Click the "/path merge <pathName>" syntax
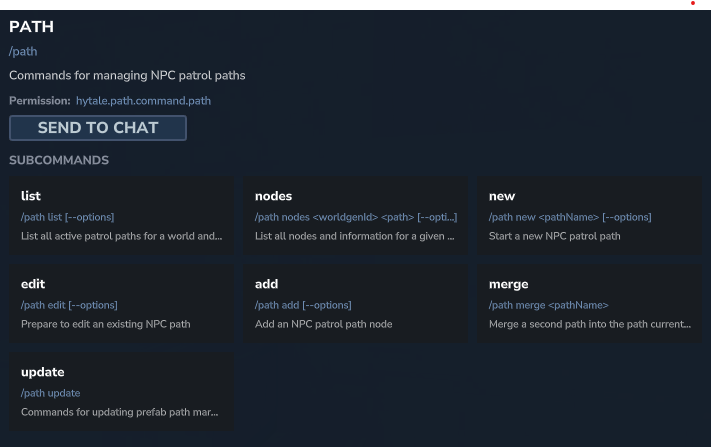This screenshot has height=447, width=711. pyautogui.click(x=548, y=305)
